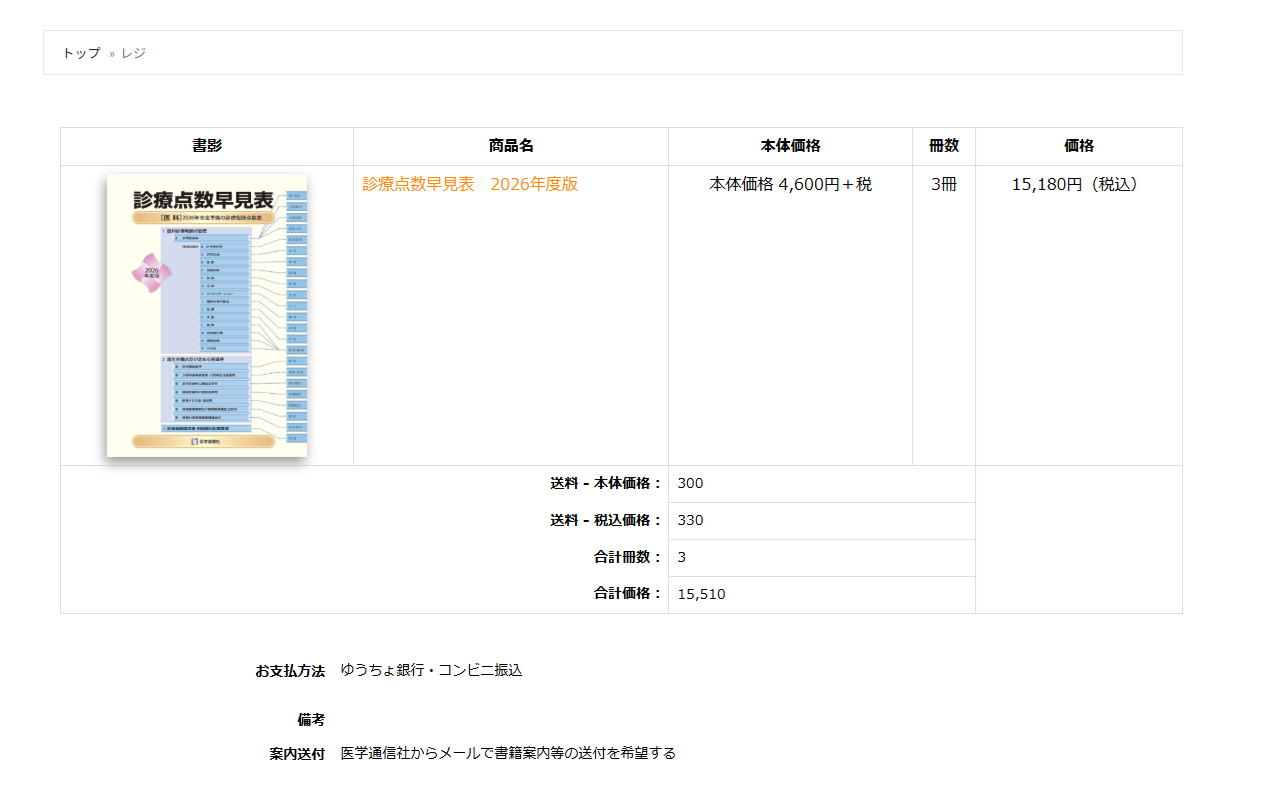
Task: Click the お支払方法 label
Action: [290, 671]
